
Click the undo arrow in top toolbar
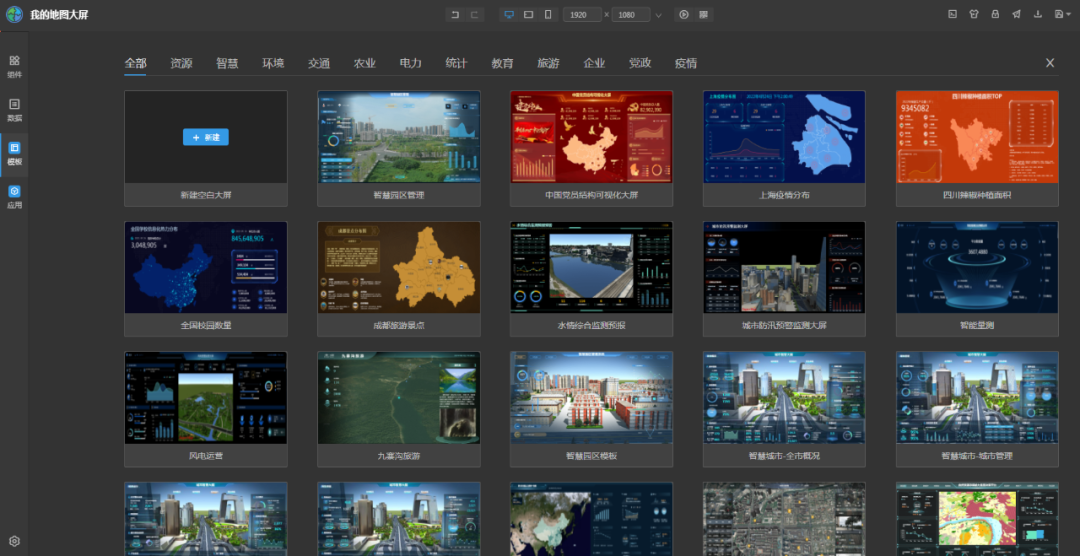(x=455, y=14)
